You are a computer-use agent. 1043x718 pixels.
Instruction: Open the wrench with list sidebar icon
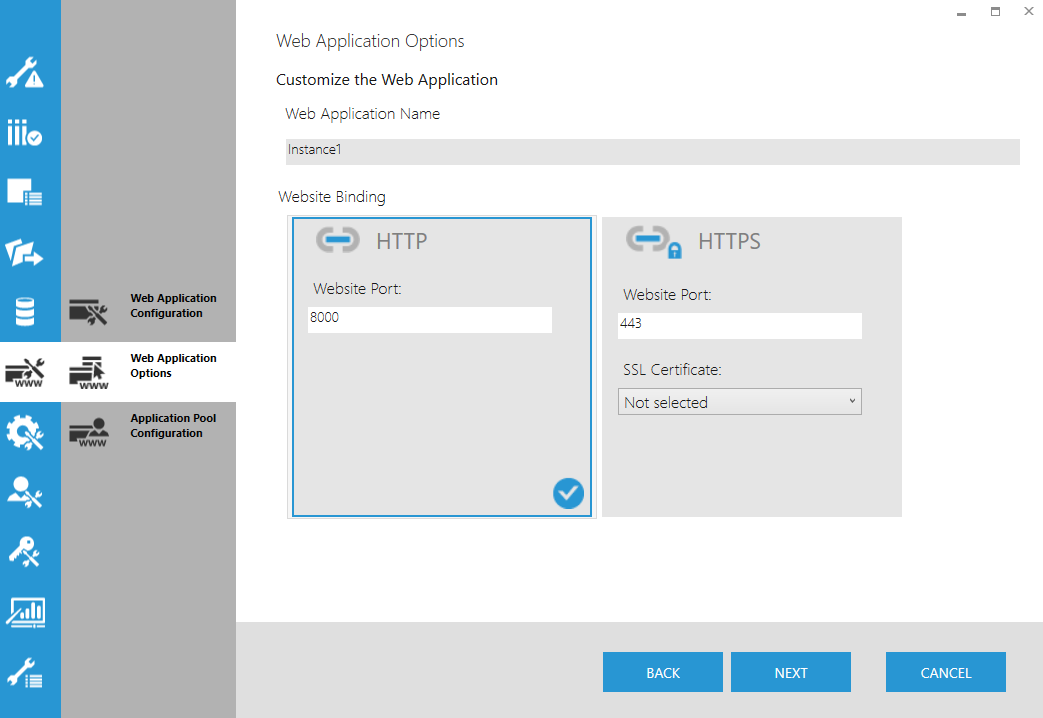pos(25,672)
